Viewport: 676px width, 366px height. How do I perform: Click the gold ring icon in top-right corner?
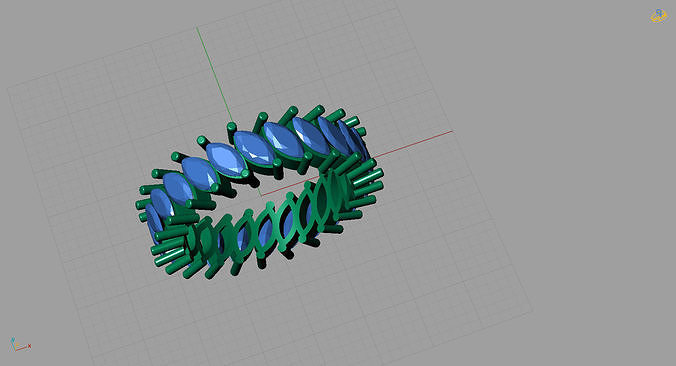658,16
